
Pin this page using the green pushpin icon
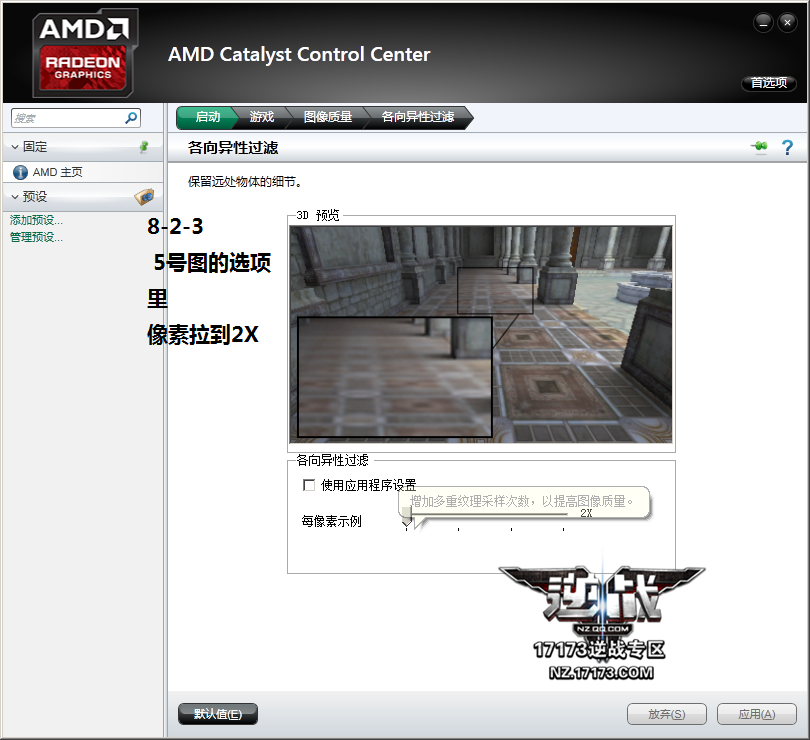pos(759,147)
